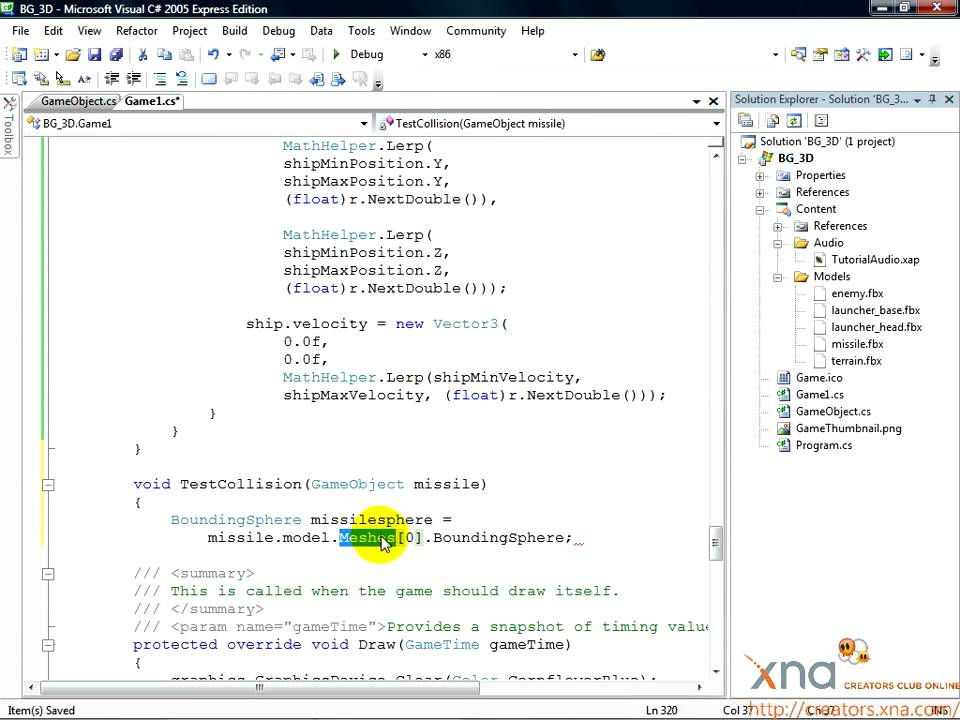960x720 pixels.
Task: Collapse the Content node in the tree
Action: tap(760, 210)
